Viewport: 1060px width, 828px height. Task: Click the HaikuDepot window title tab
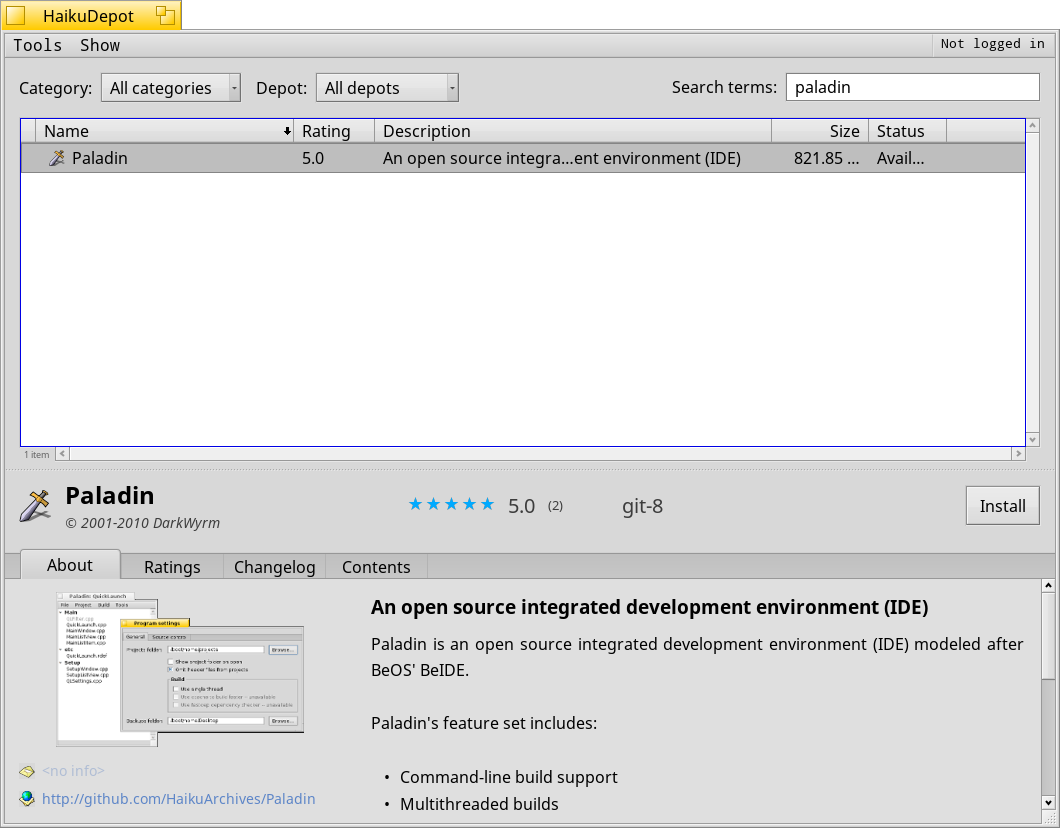91,16
